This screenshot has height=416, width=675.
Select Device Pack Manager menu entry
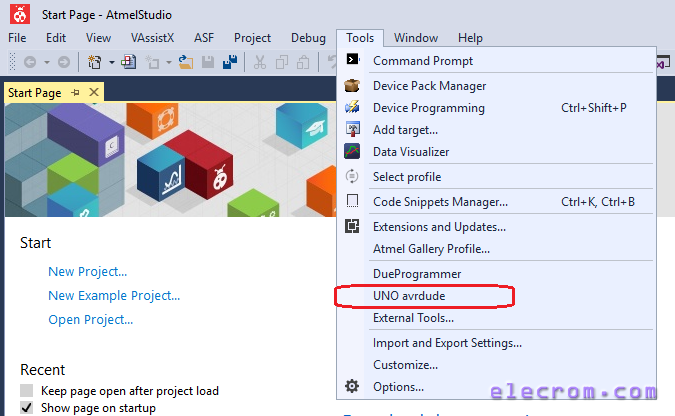[496, 86]
